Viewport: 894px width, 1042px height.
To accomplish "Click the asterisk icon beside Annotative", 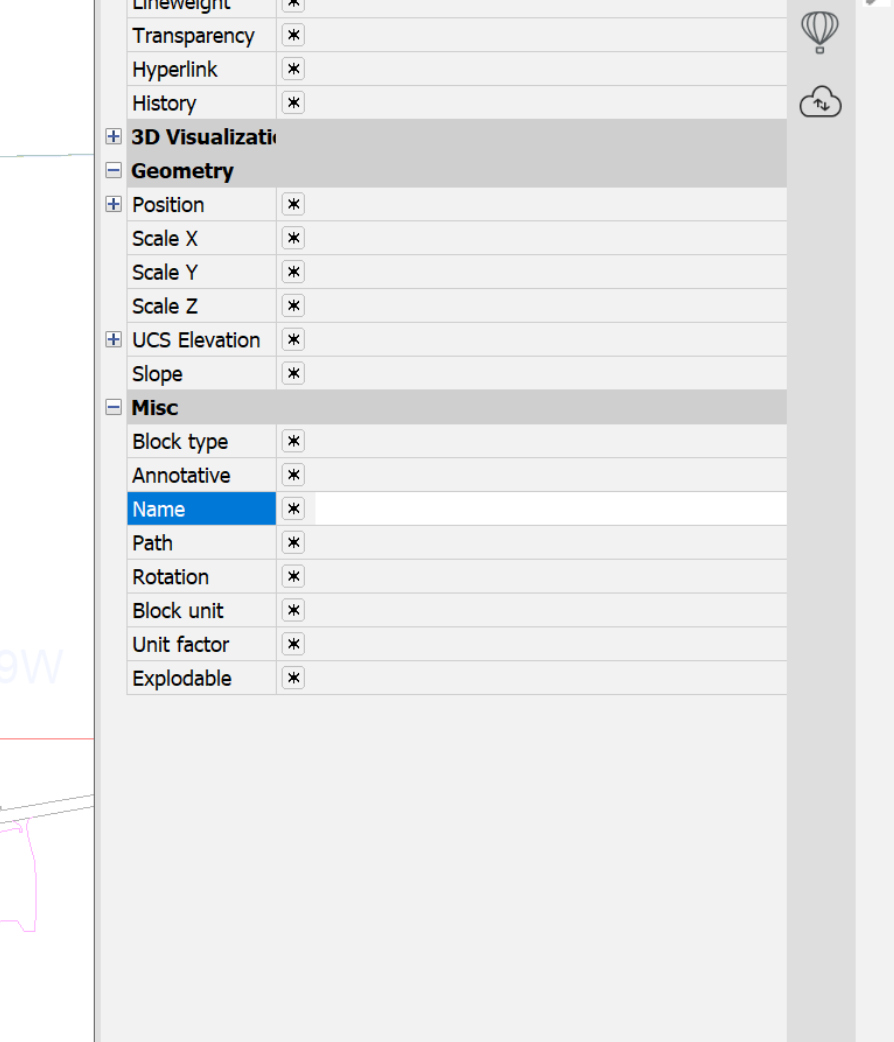I will pyautogui.click(x=293, y=476).
